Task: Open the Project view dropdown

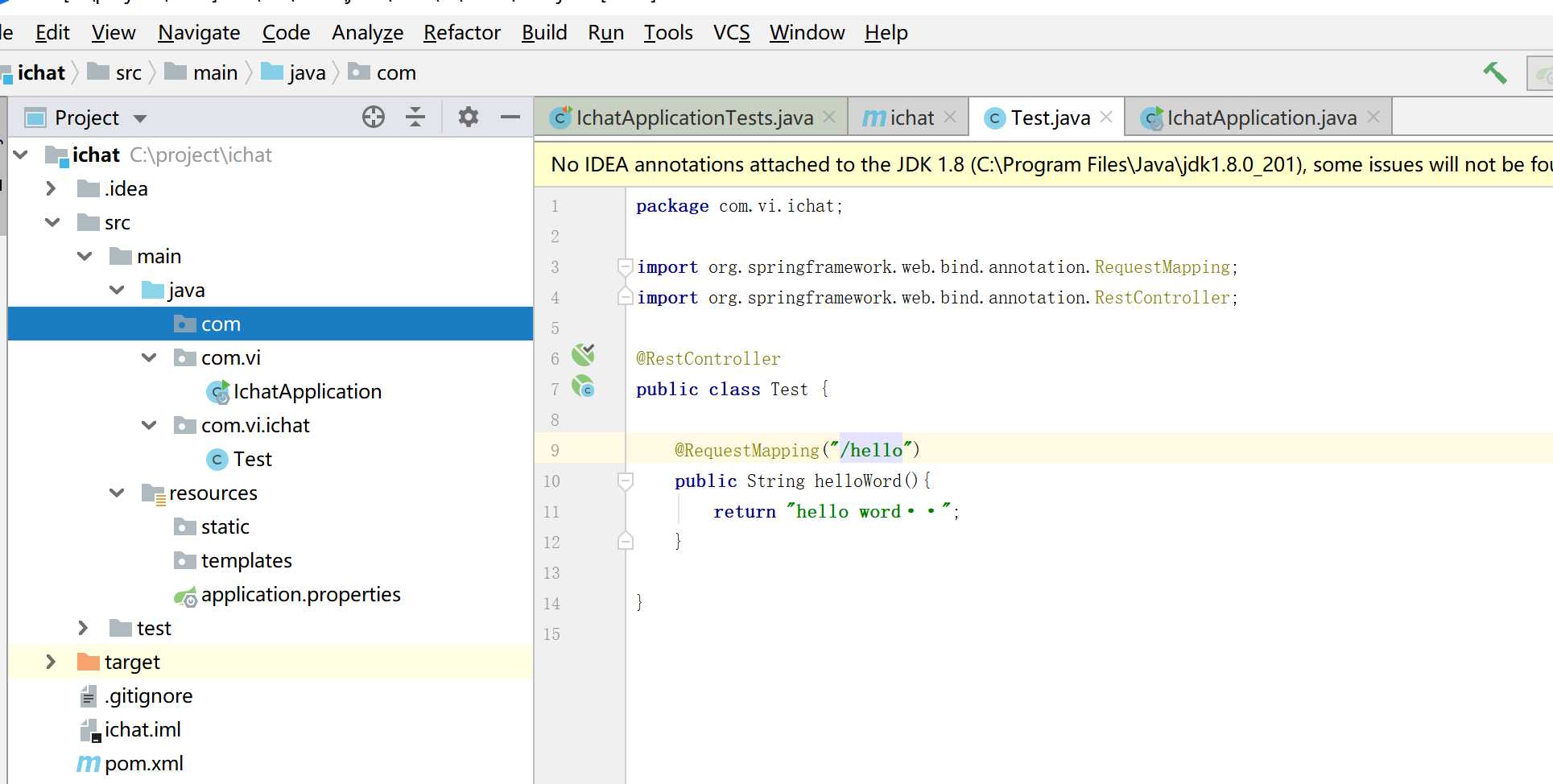Action: tap(140, 118)
